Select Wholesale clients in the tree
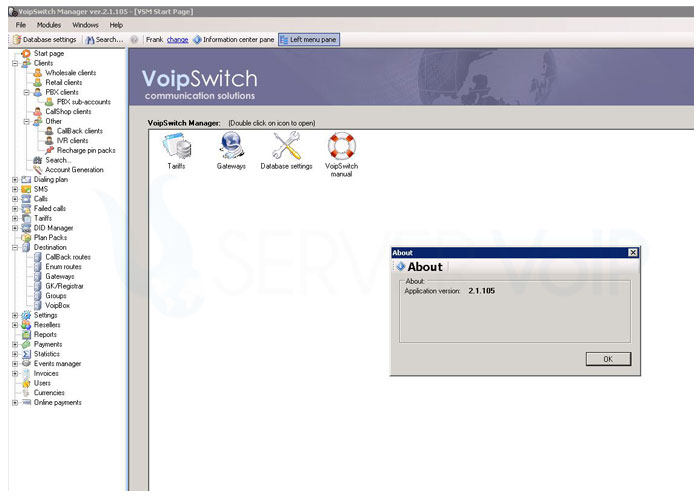This screenshot has height=500, width=700. click(71, 73)
